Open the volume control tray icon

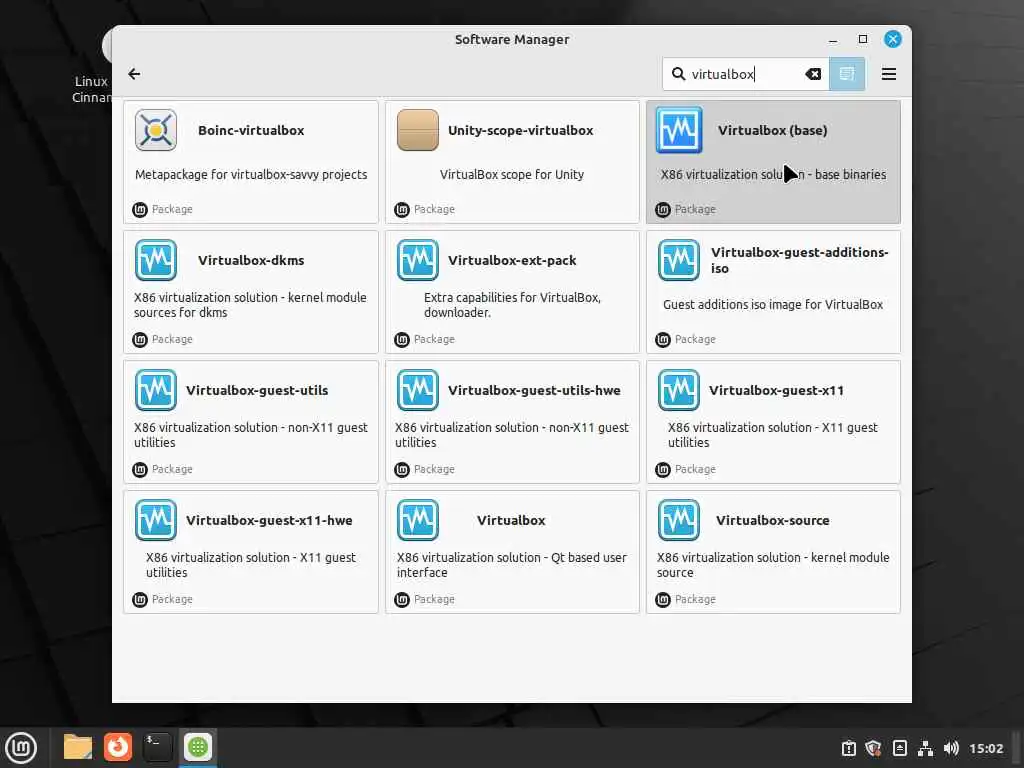951,748
